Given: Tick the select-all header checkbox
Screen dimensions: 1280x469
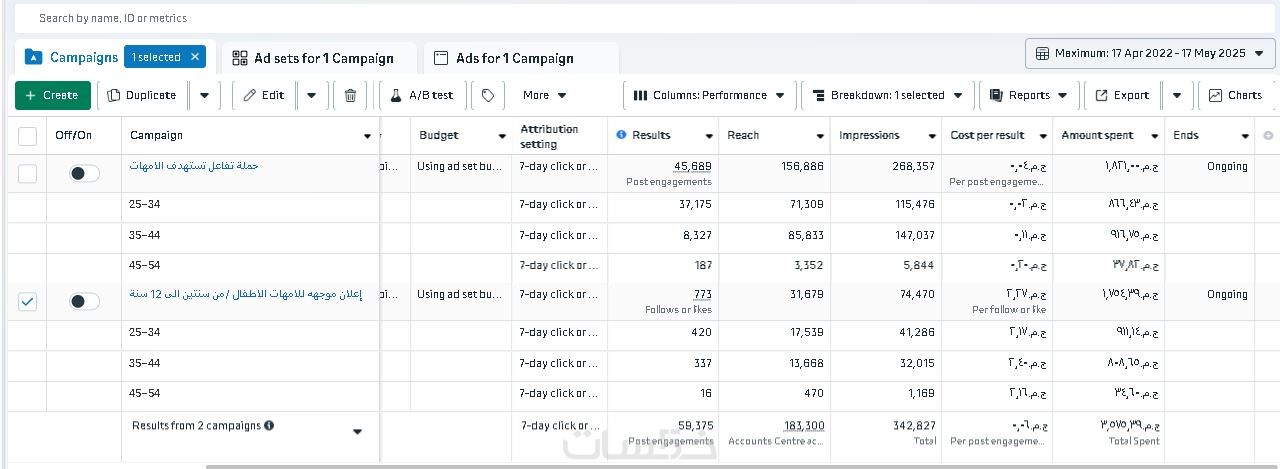Looking at the screenshot, I should tap(28, 136).
